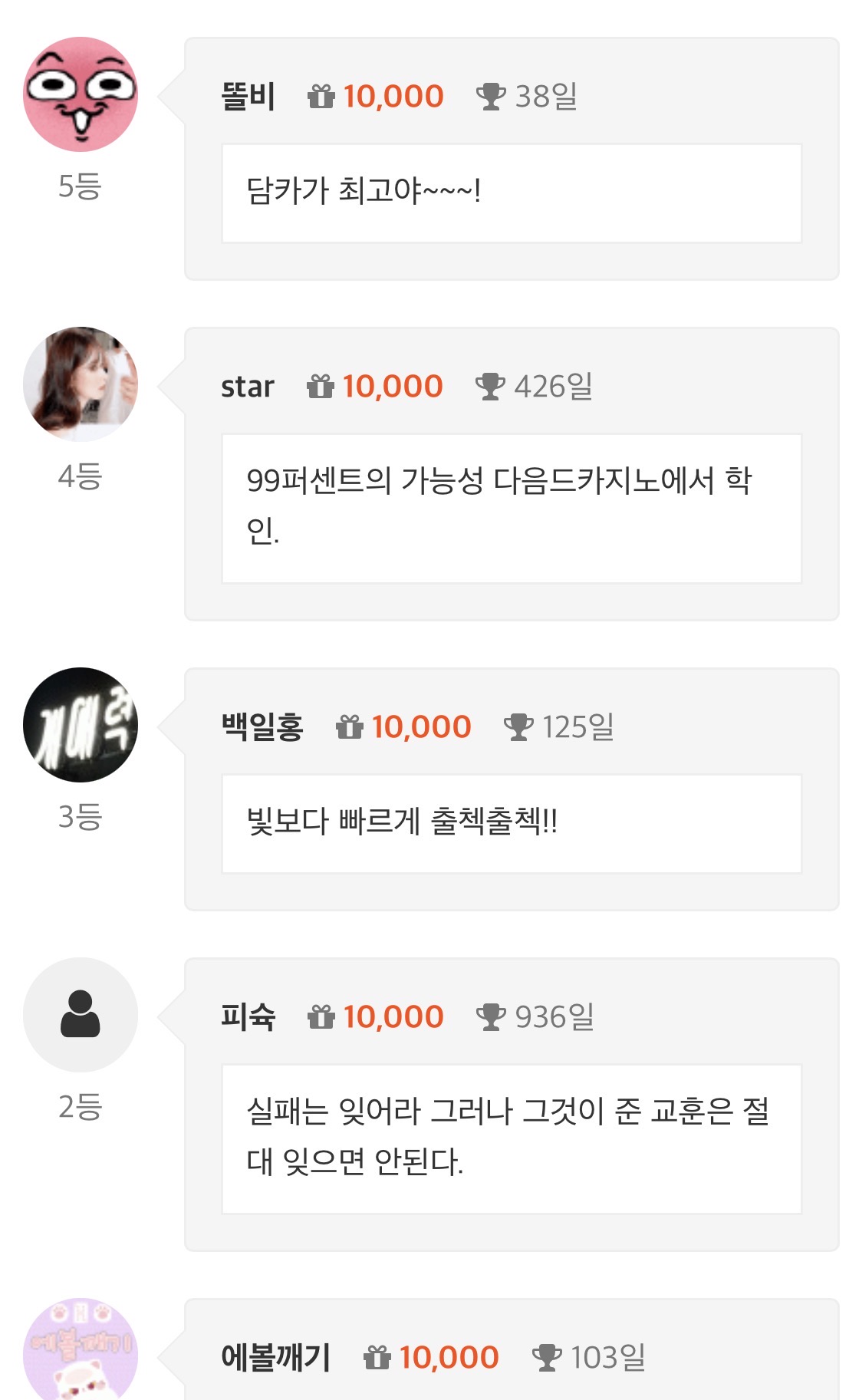Click the trophy icon next to 125일
The height and width of the screenshot is (1400, 849).
click(518, 727)
